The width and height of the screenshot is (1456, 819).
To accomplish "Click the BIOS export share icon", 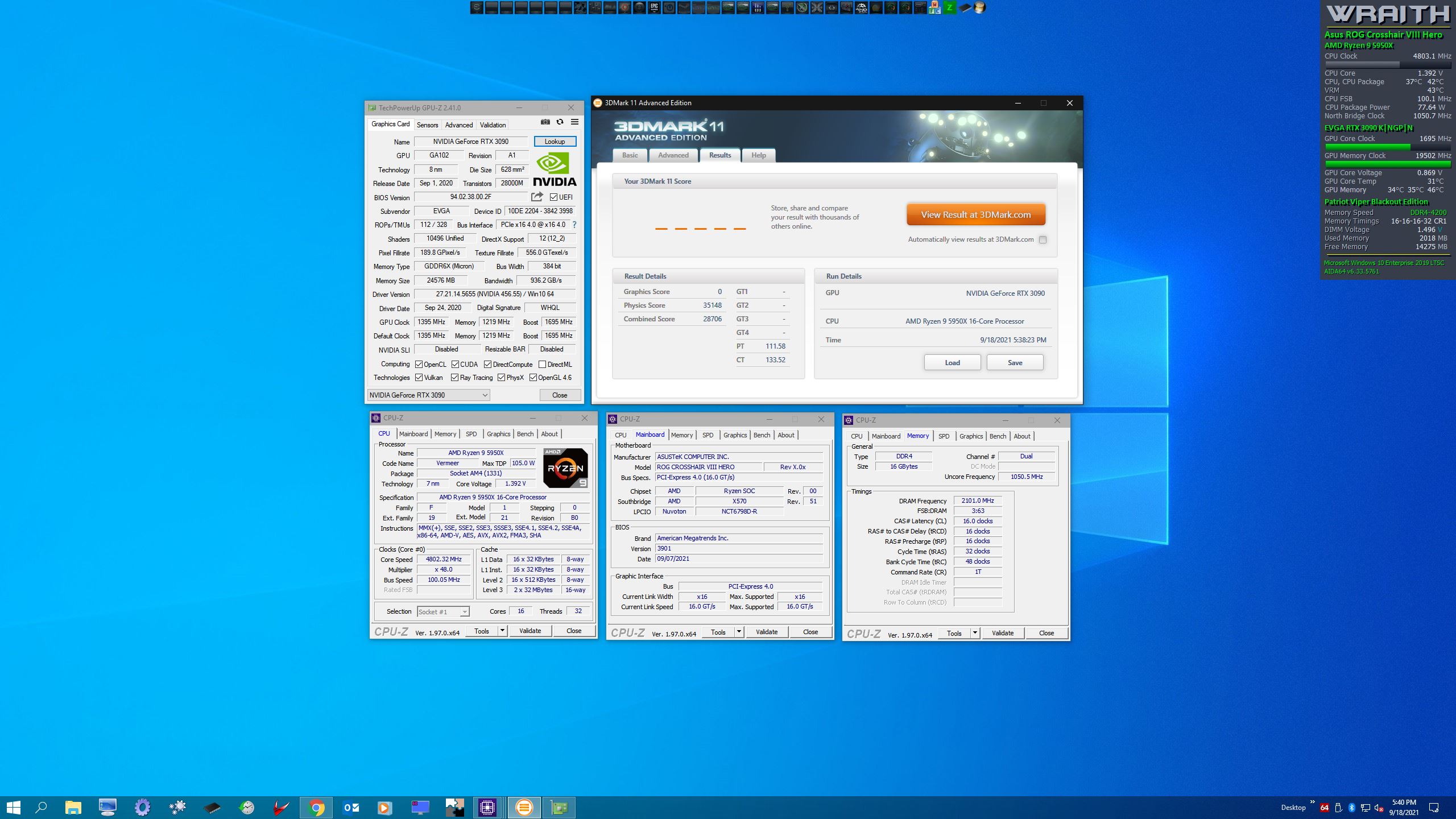I will (x=537, y=197).
